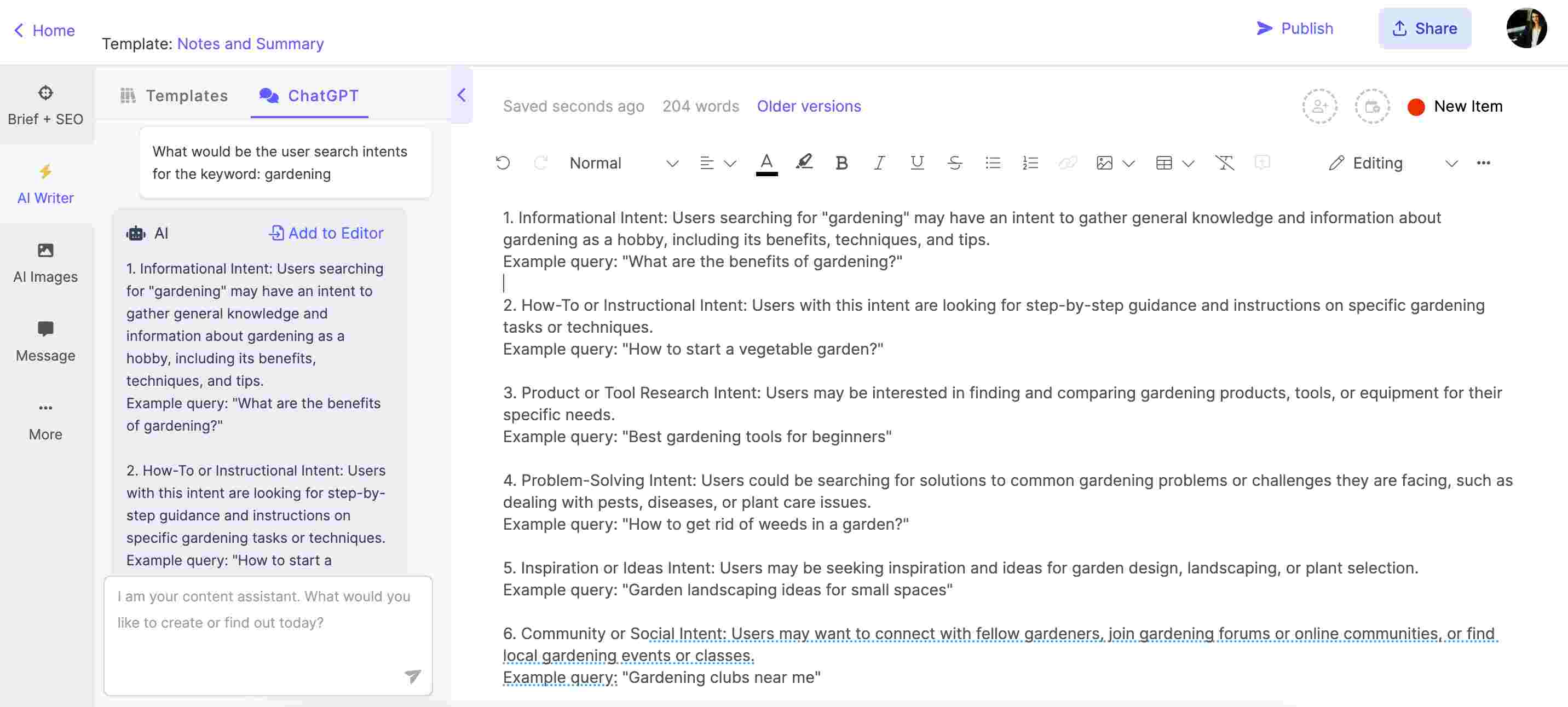The width and height of the screenshot is (1568, 707).
Task: Click the Older versions link
Action: [808, 105]
